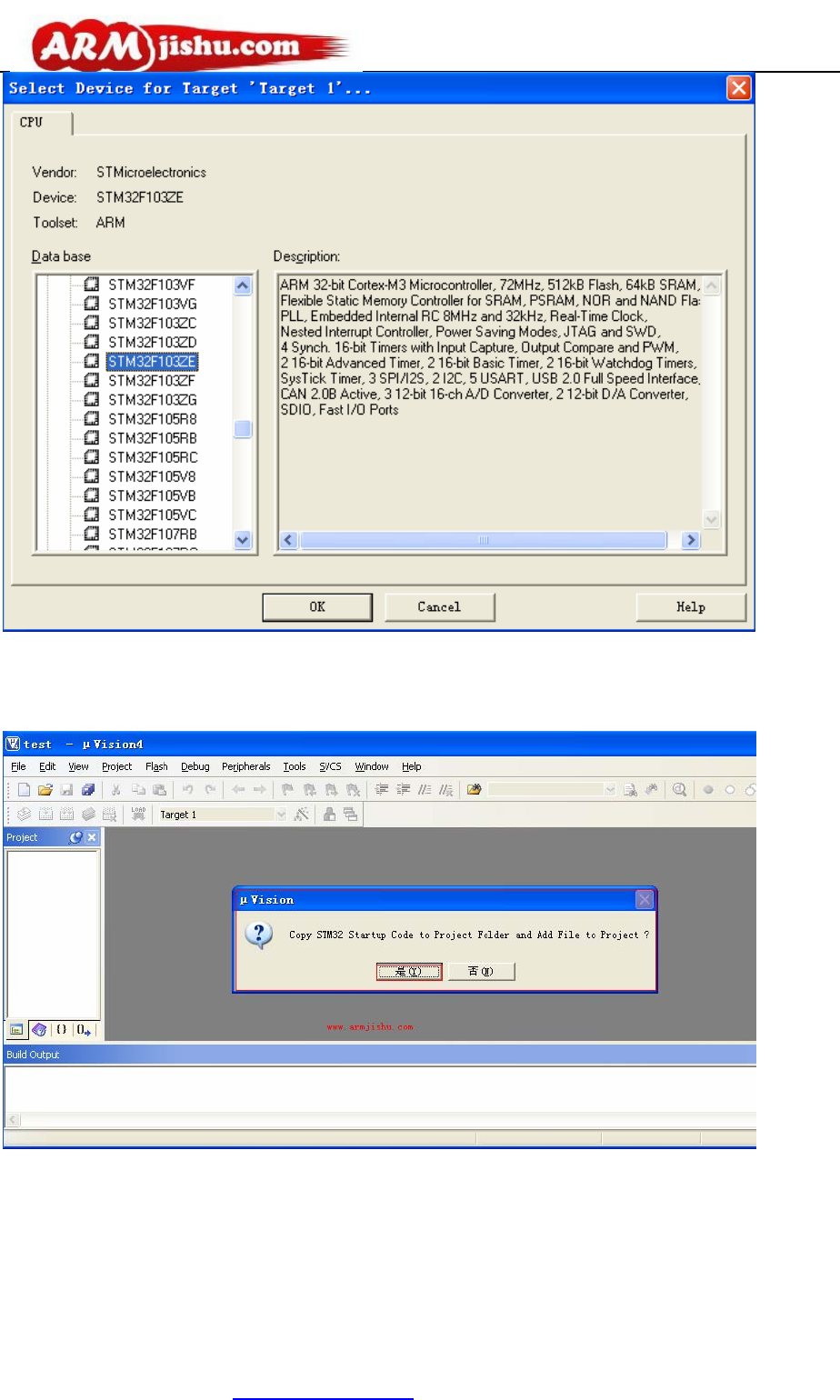Viewport: 840px width, 1400px height.
Task: Click the Save icon in µVision toolbar
Action: pyautogui.click(x=66, y=790)
